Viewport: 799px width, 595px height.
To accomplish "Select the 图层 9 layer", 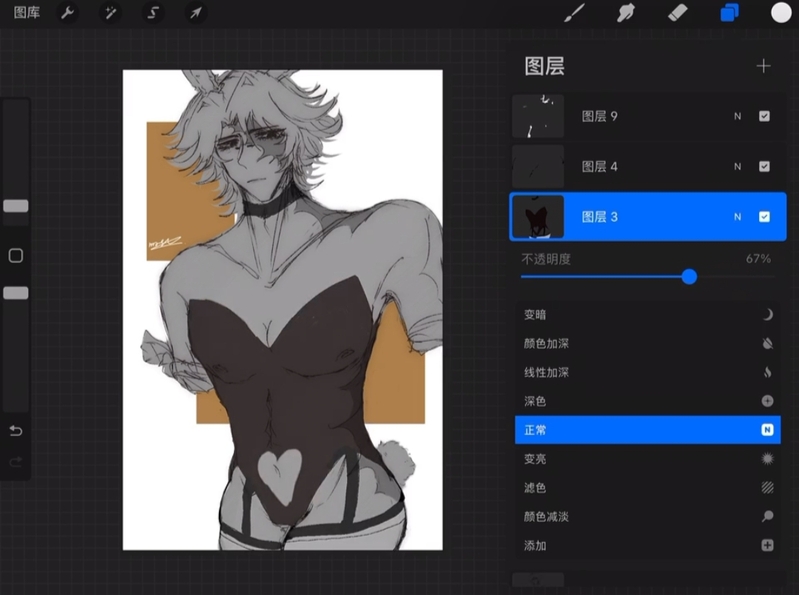I will tap(648, 116).
